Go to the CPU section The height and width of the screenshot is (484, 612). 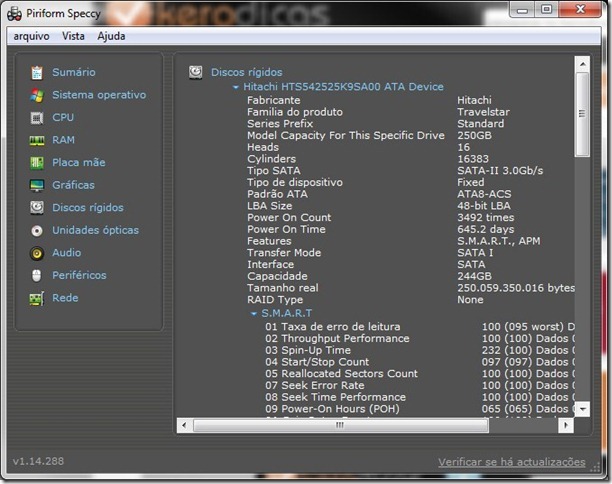63,117
